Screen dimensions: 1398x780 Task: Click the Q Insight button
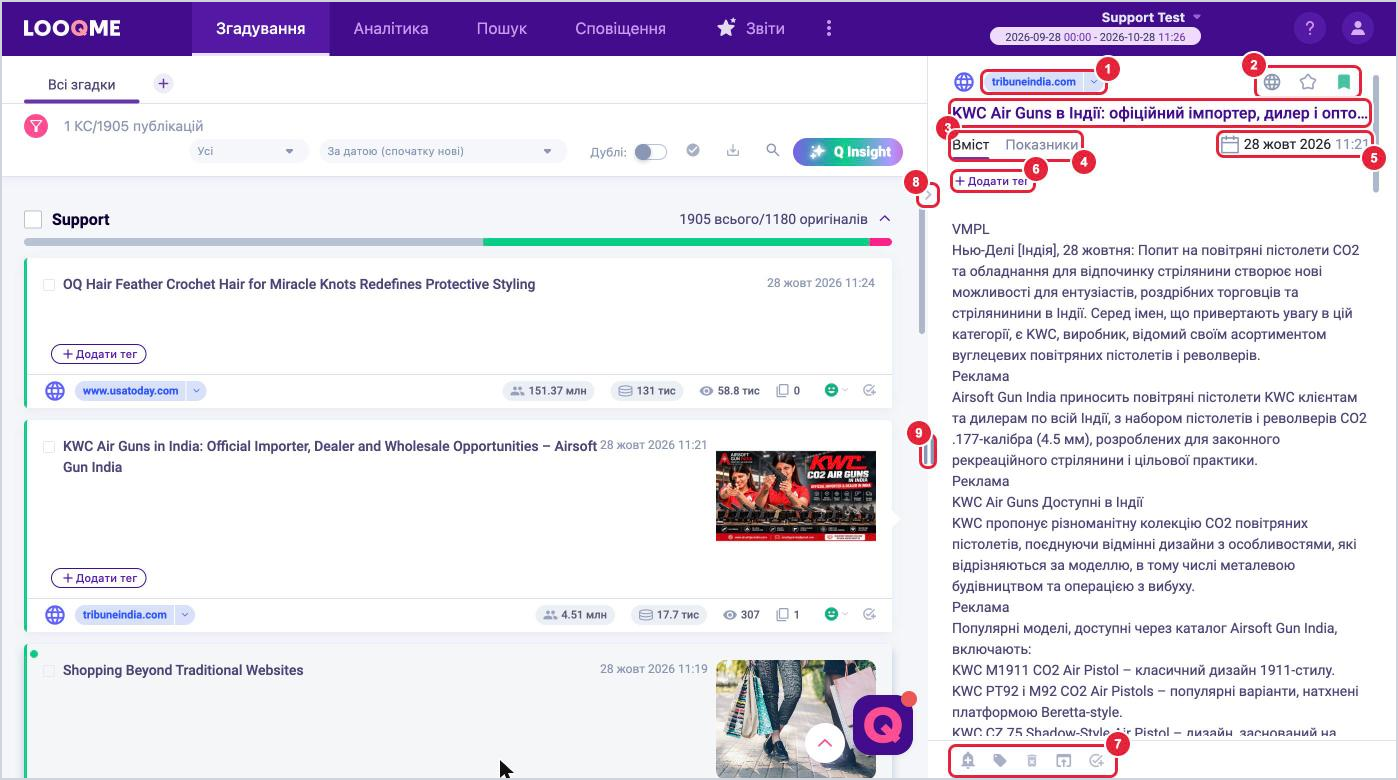[x=848, y=152]
